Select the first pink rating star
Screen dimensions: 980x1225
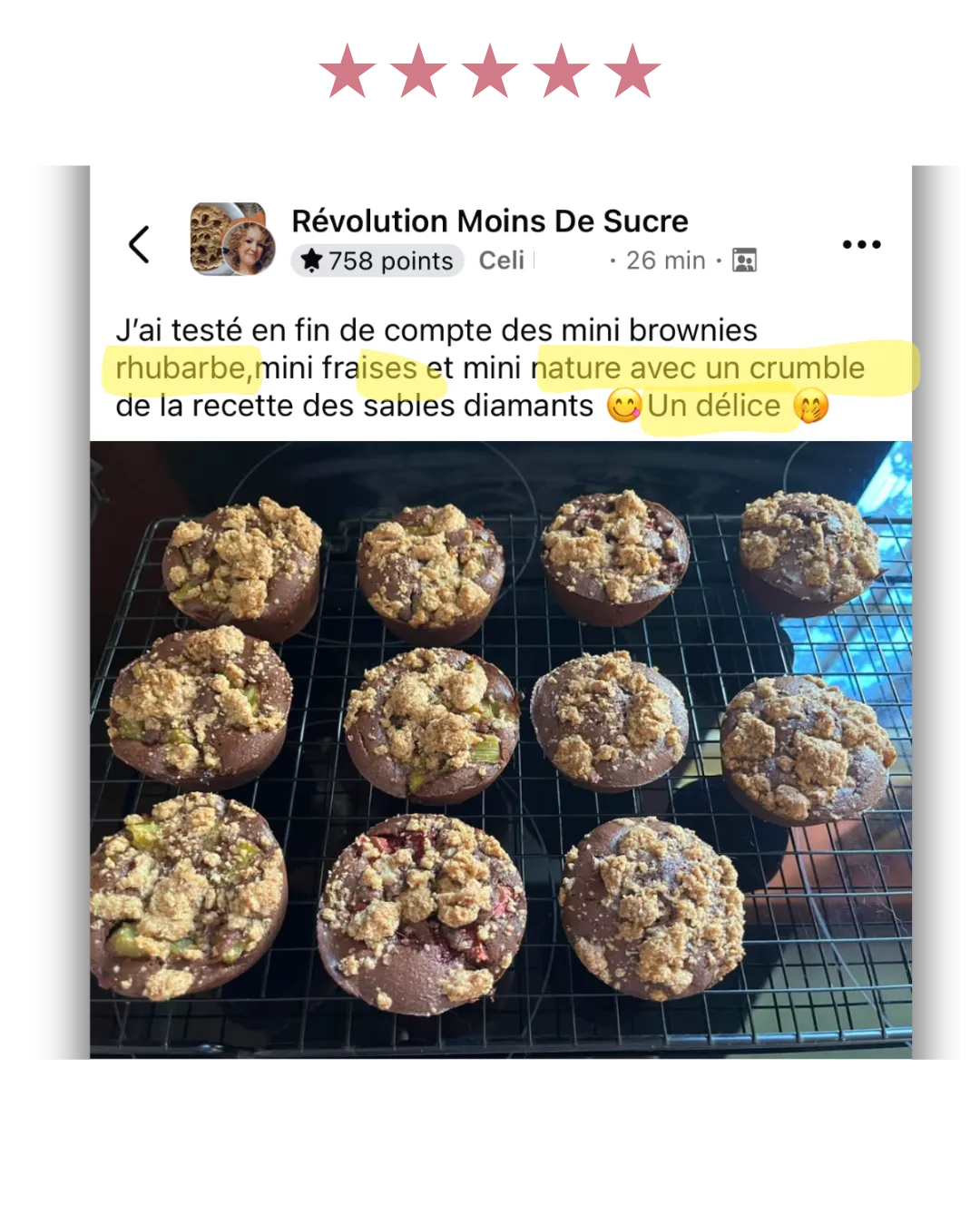coord(348,71)
